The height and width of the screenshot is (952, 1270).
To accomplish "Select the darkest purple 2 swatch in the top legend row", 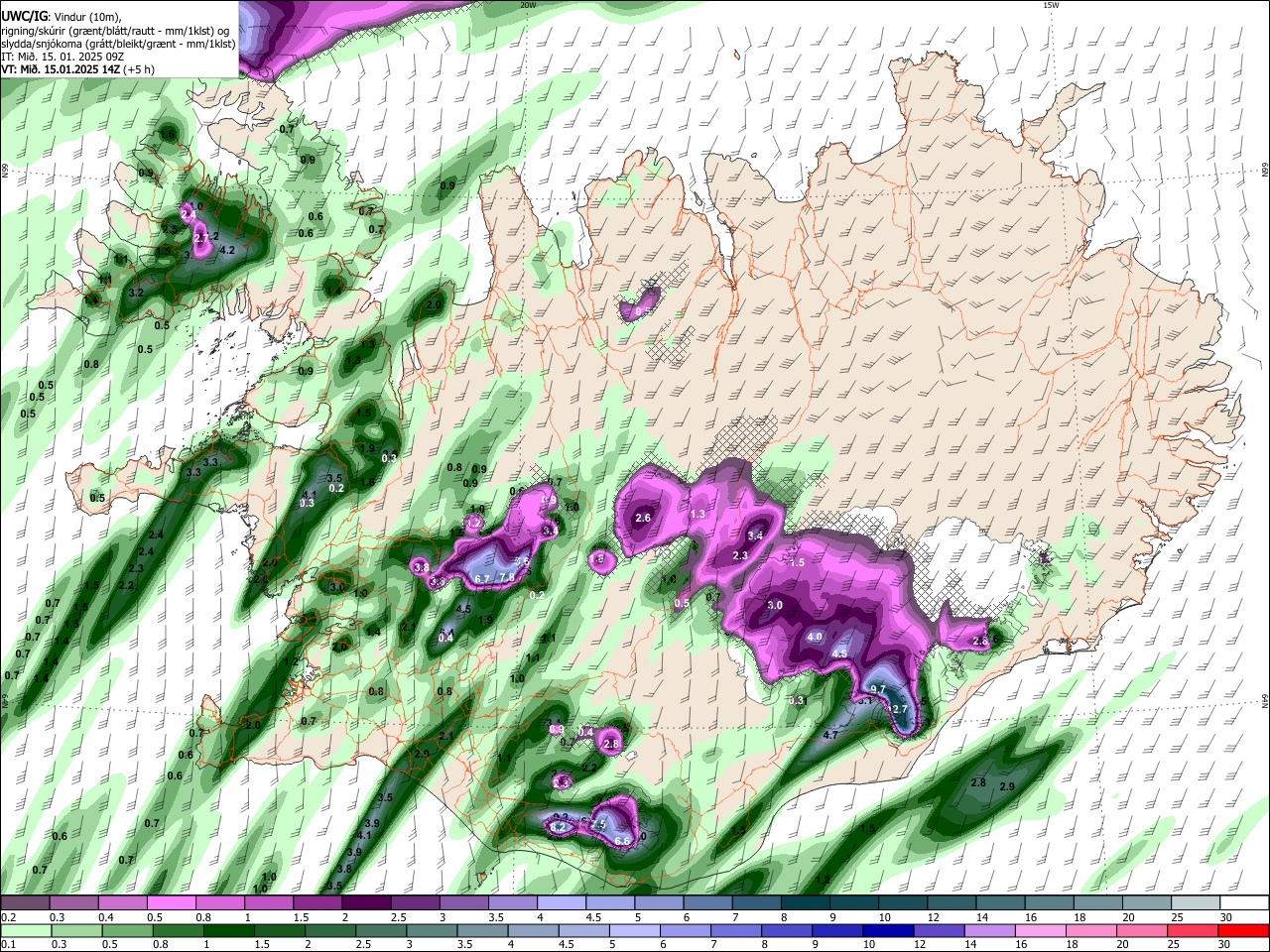I will point(366,902).
